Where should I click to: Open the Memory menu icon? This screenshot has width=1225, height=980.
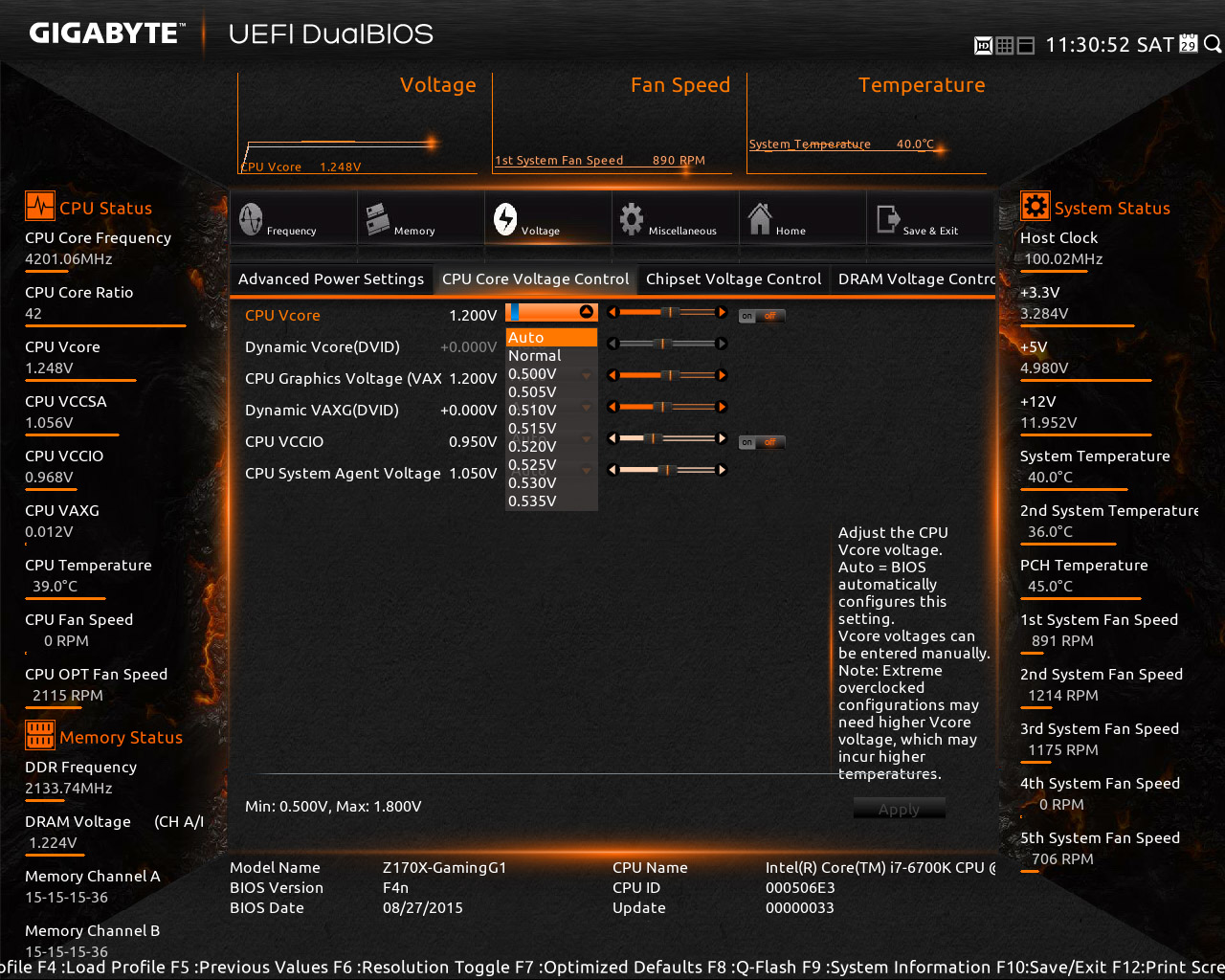click(x=377, y=219)
